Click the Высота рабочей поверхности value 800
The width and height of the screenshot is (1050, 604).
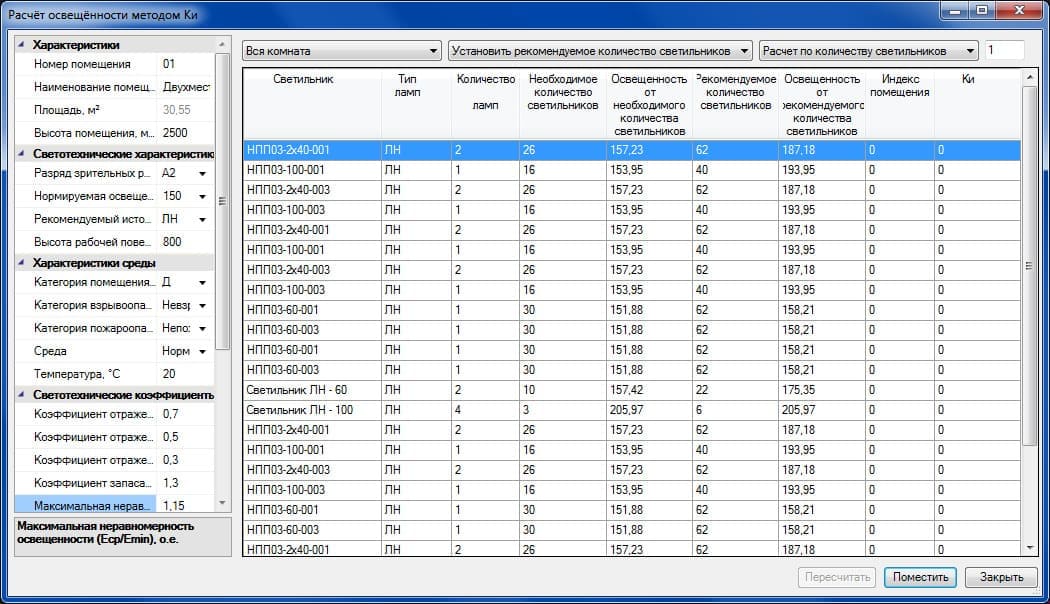click(x=185, y=242)
